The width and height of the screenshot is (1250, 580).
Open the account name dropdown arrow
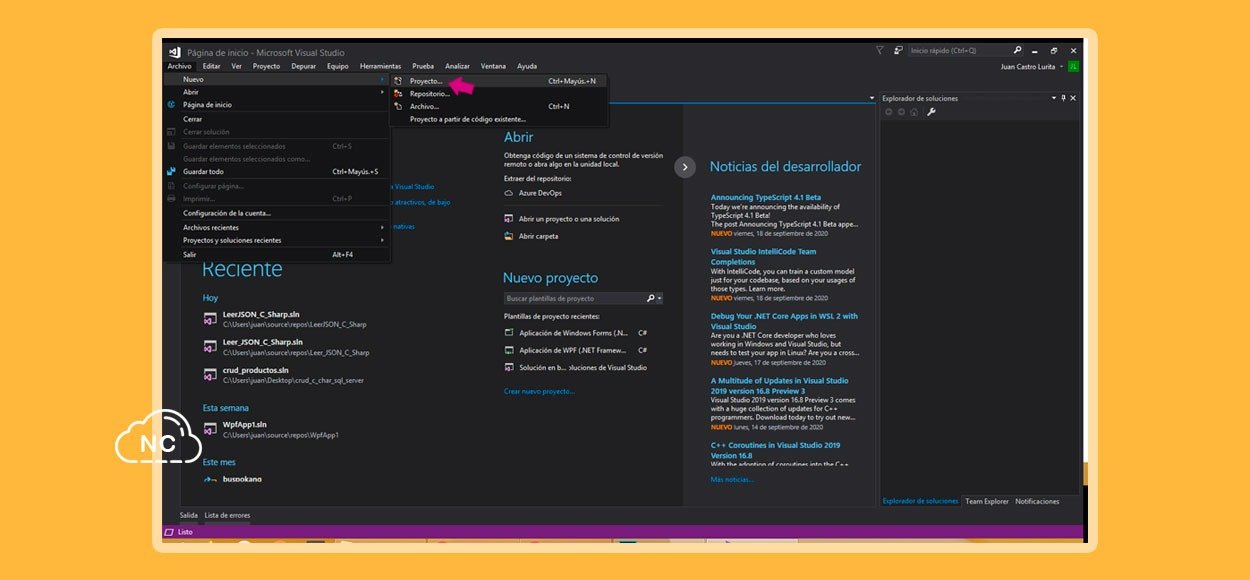click(1061, 66)
